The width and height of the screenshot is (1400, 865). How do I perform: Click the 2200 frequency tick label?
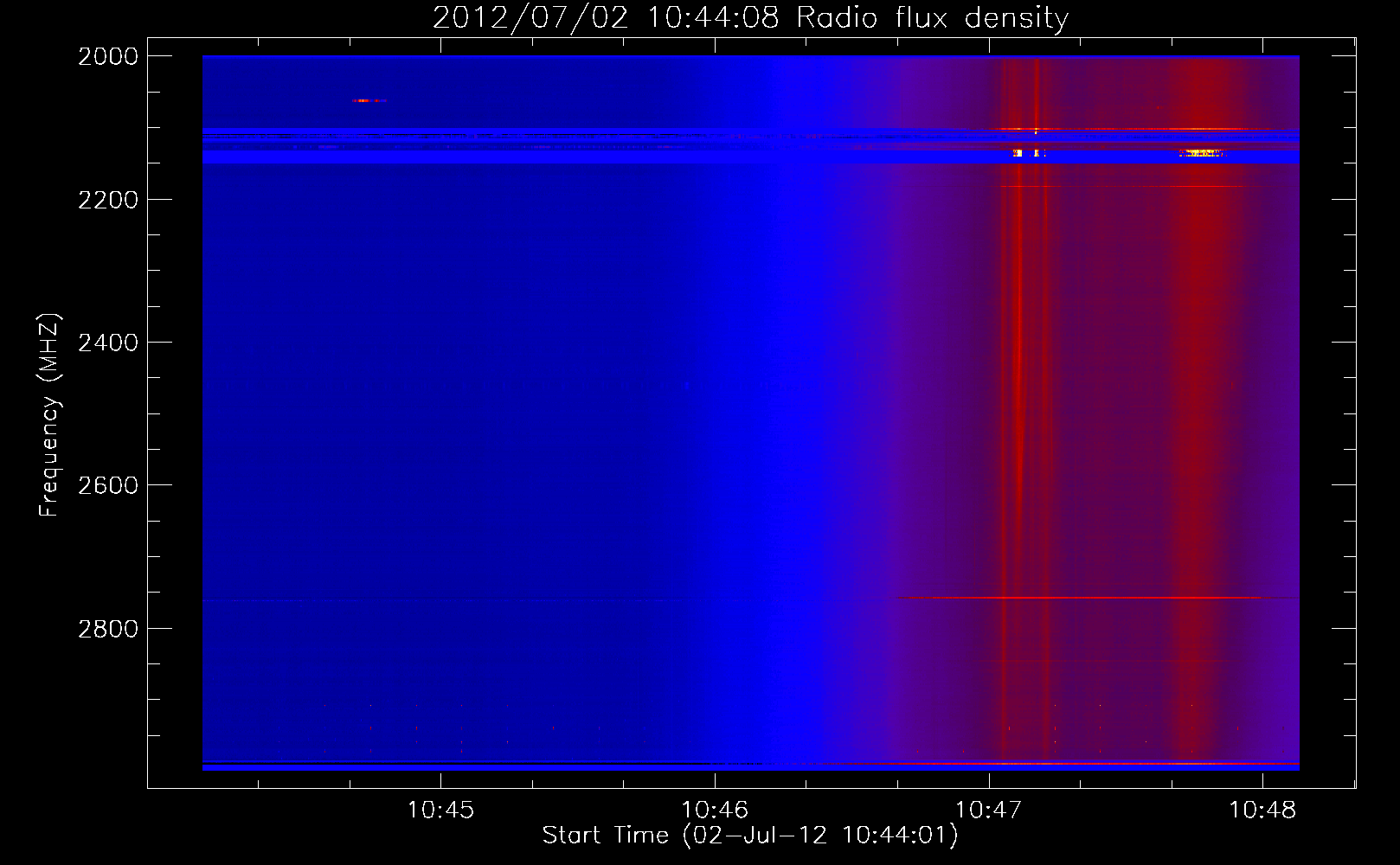[108, 200]
